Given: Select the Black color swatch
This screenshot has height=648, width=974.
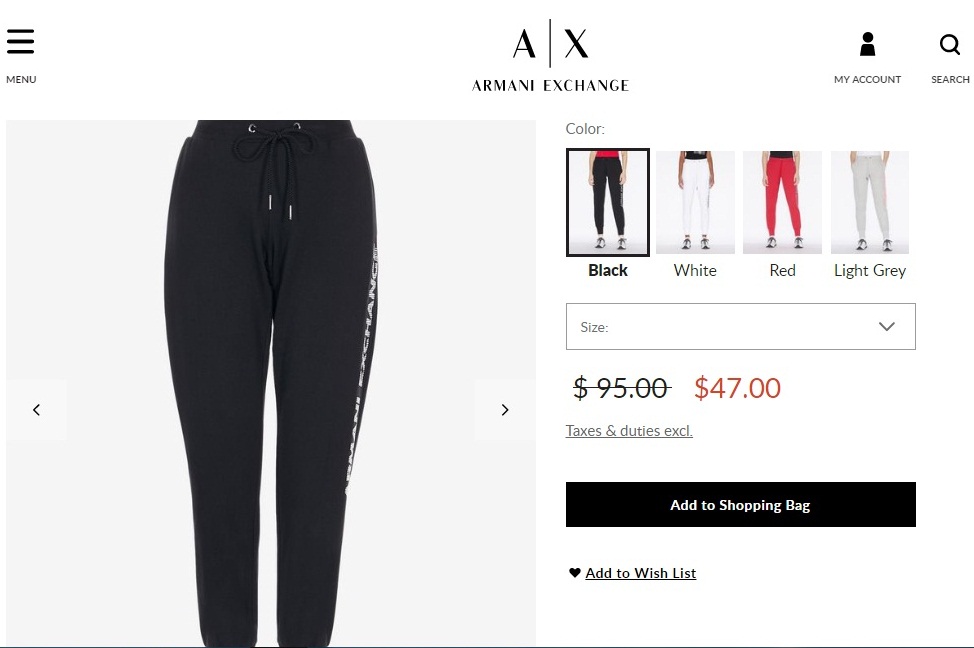Looking at the screenshot, I should 608,203.
